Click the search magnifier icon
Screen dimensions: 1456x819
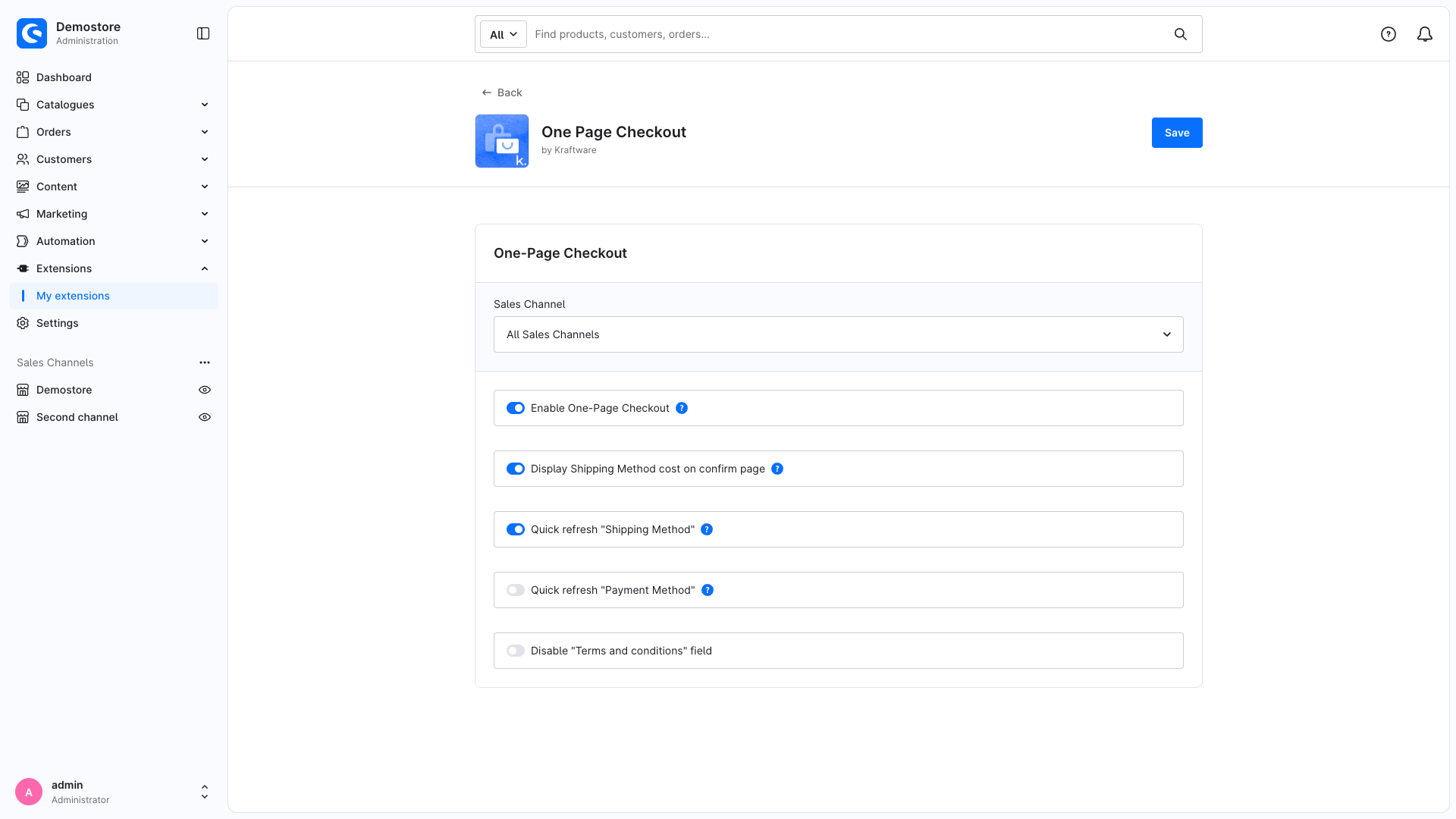click(x=1181, y=34)
